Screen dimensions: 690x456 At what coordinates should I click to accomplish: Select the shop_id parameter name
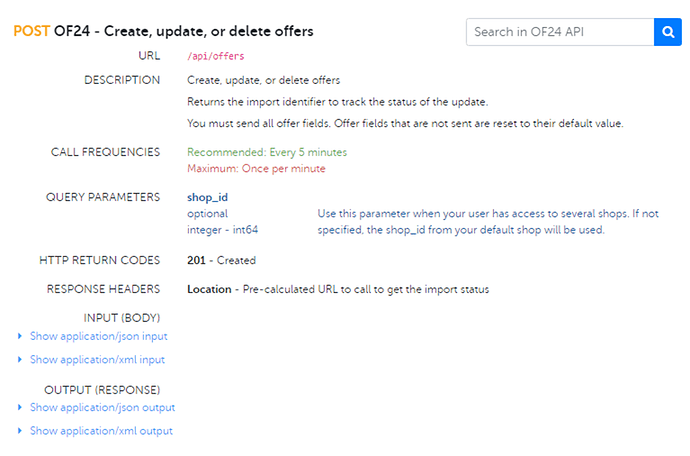pyautogui.click(x=207, y=197)
